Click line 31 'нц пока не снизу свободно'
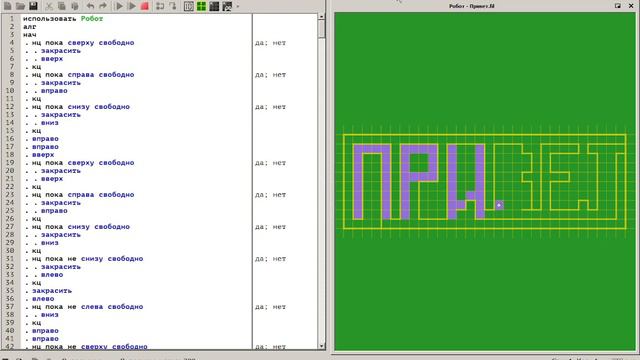640x360 pixels. [x=87, y=259]
